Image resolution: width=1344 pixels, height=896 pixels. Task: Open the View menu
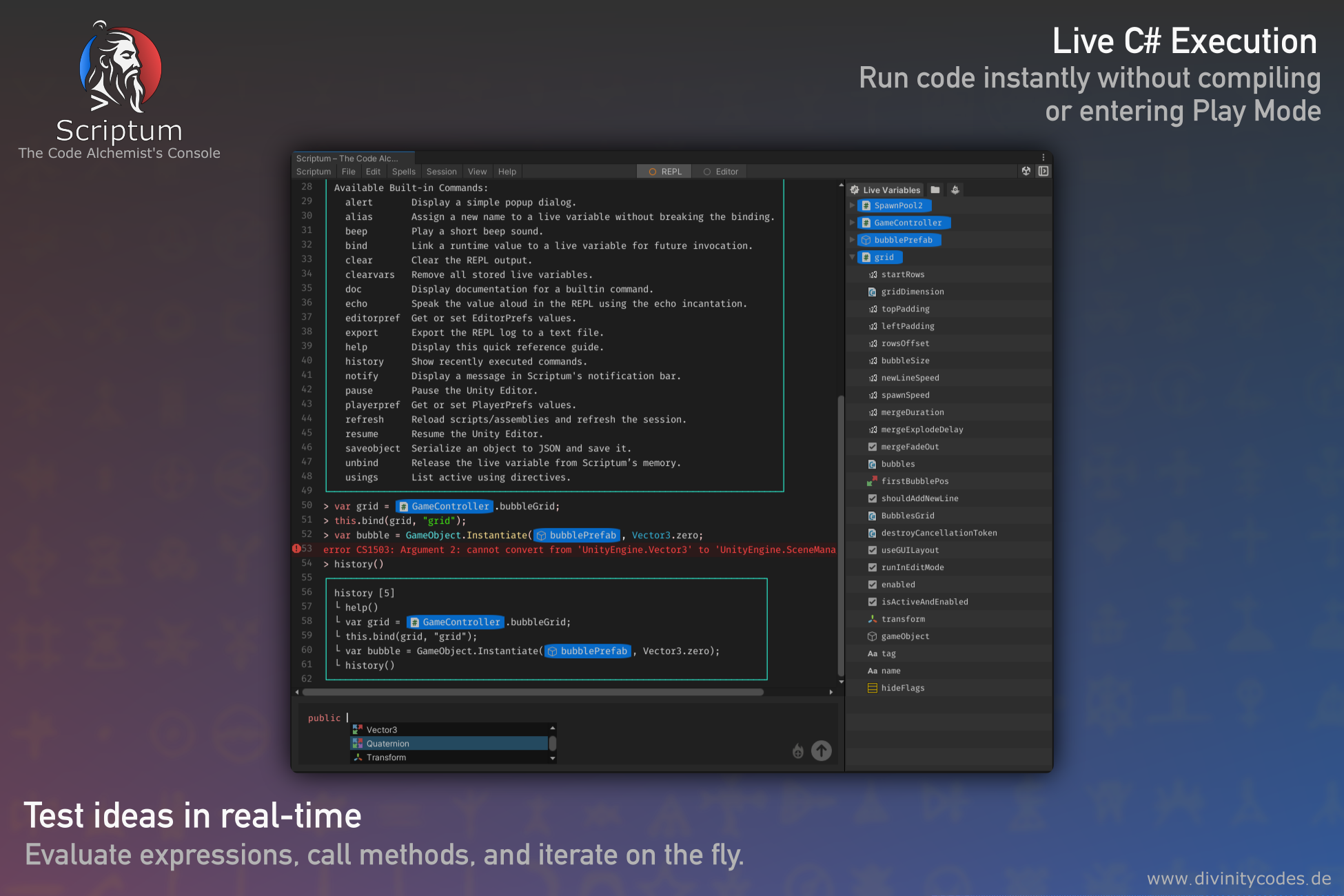click(x=477, y=172)
